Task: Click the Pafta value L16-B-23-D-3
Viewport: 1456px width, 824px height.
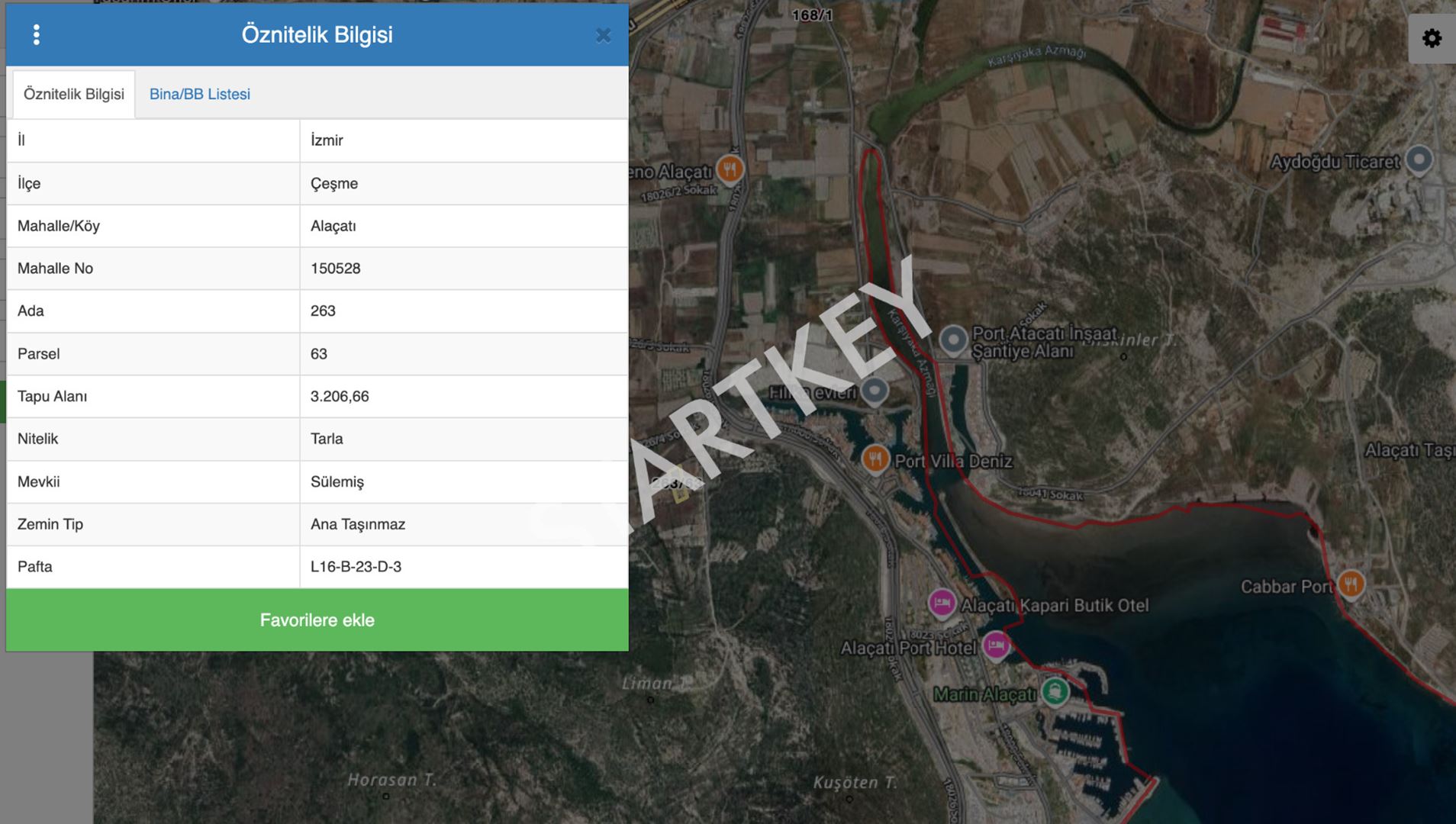Action: pyautogui.click(x=356, y=567)
